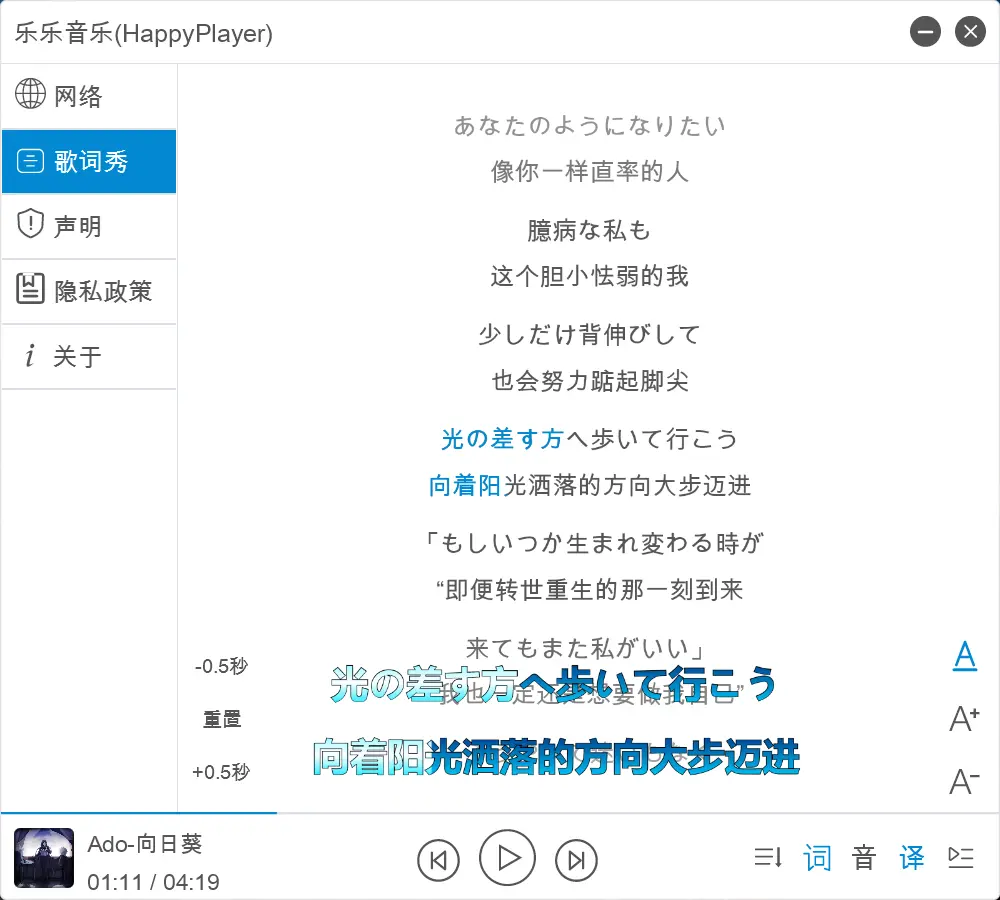Change playback order mode icon
The height and width of the screenshot is (900, 1000).
coord(768,857)
